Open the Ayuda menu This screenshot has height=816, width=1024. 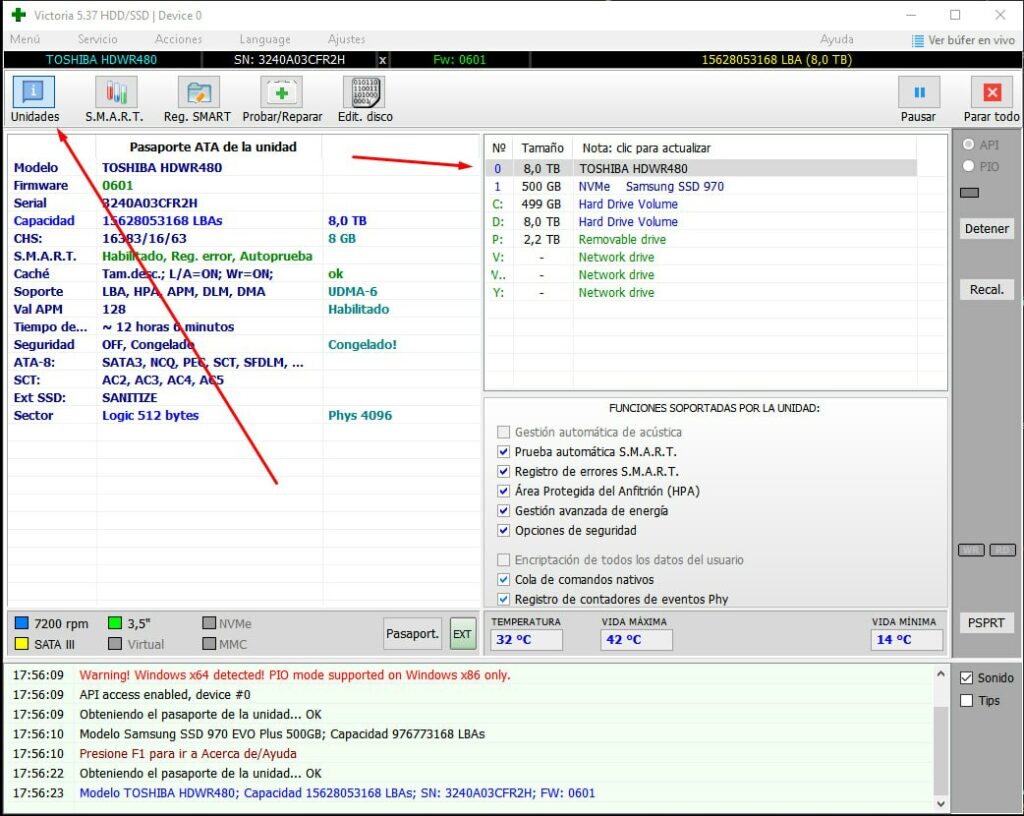[x=837, y=40]
